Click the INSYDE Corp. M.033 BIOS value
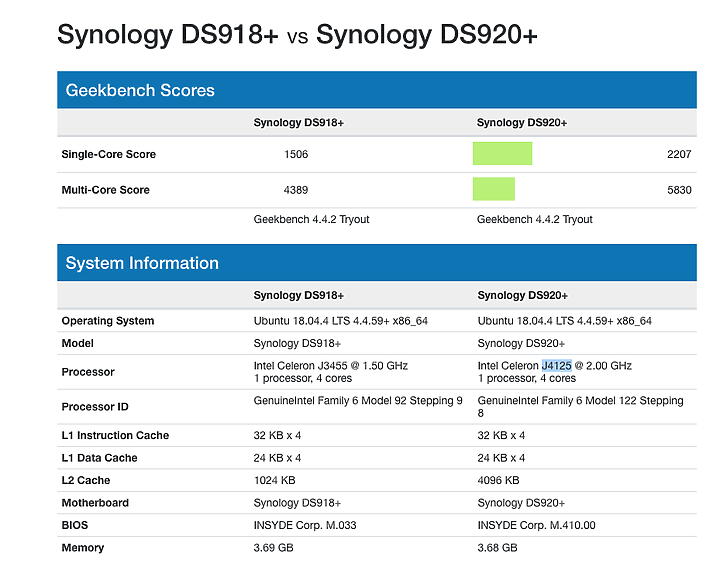Image resolution: width=720 pixels, height=570 pixels. tap(305, 525)
